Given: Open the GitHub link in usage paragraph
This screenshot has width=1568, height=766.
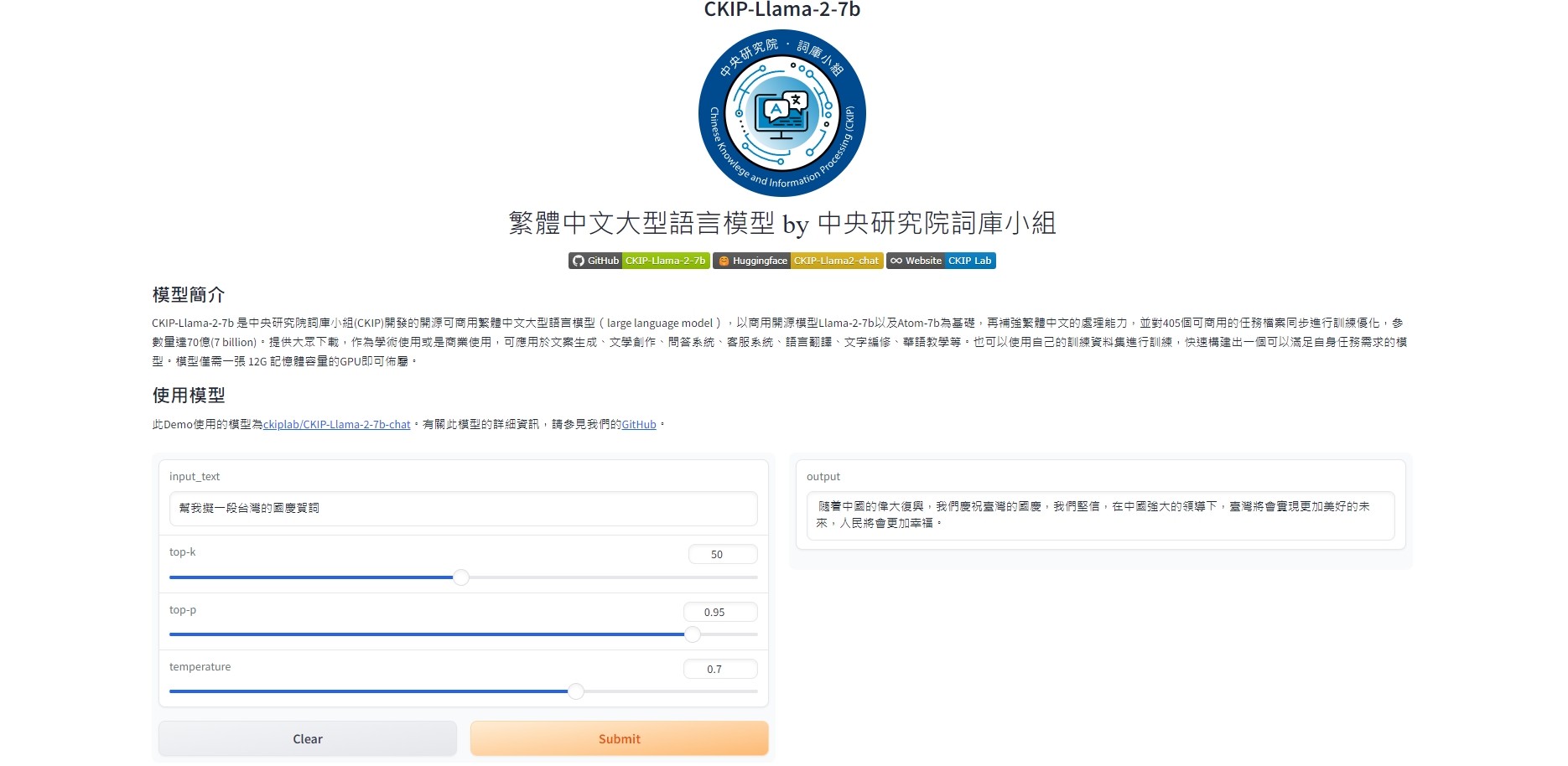Looking at the screenshot, I should point(639,425).
